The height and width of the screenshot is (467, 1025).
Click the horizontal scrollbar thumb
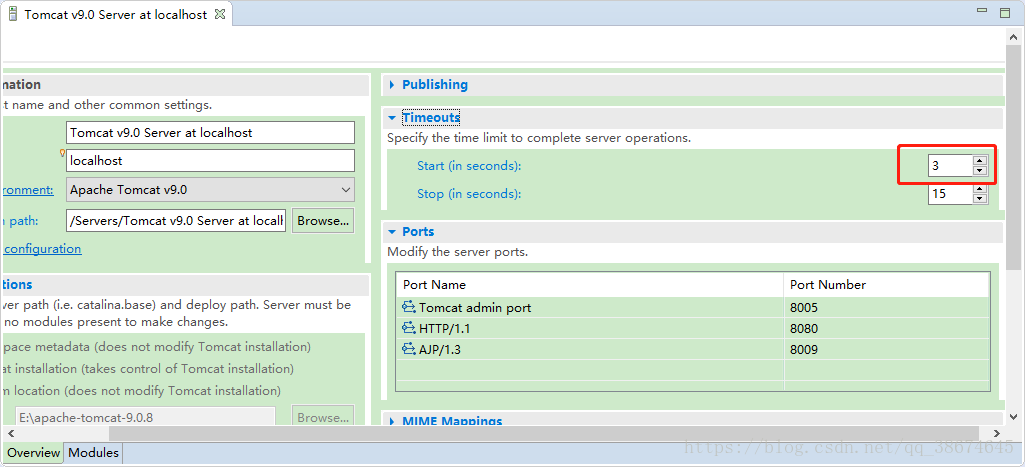coord(544,433)
